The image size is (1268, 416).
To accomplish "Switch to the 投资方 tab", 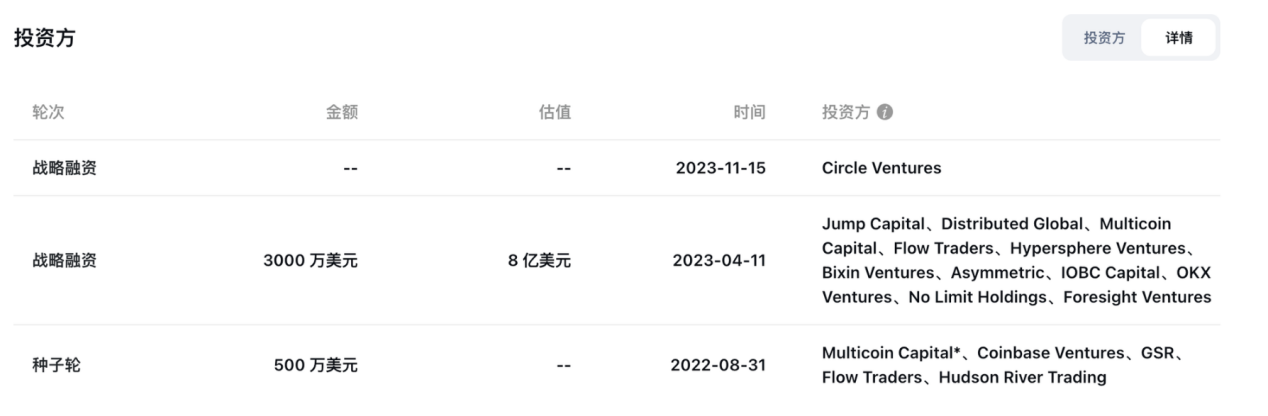I will (1104, 38).
